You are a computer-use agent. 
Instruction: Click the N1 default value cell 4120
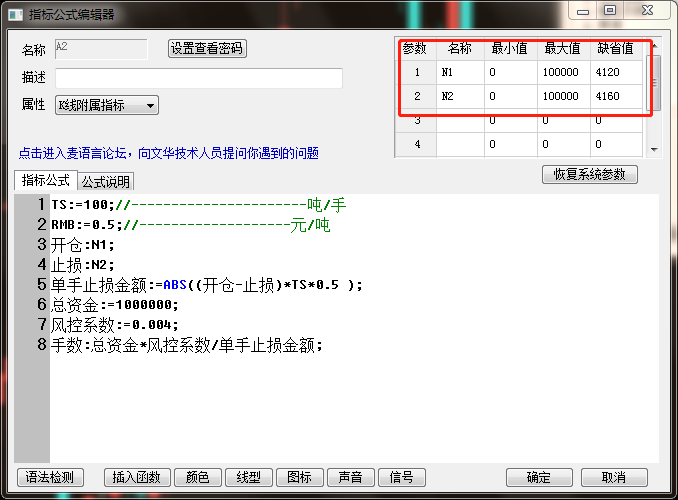616,73
